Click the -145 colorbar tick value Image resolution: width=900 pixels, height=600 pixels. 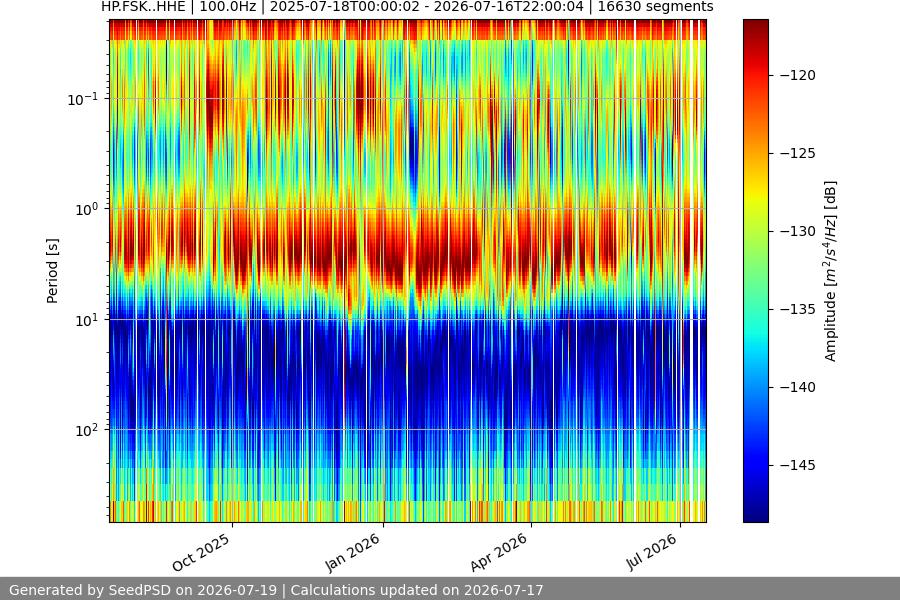coord(798,465)
